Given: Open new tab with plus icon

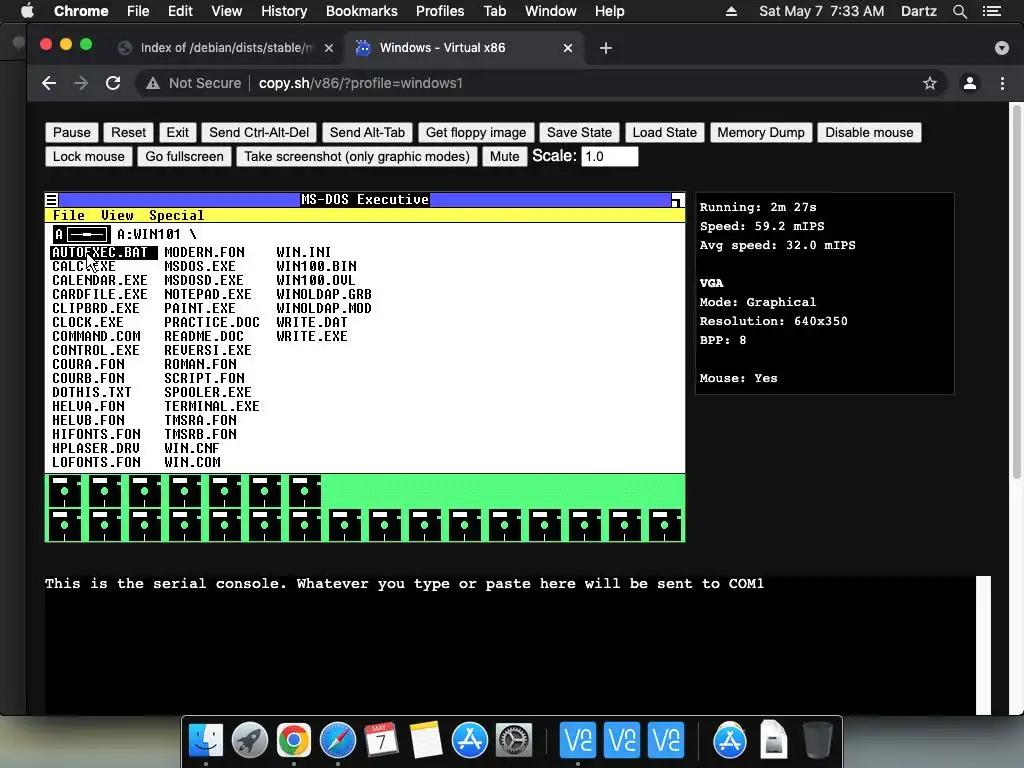Looking at the screenshot, I should pos(605,48).
